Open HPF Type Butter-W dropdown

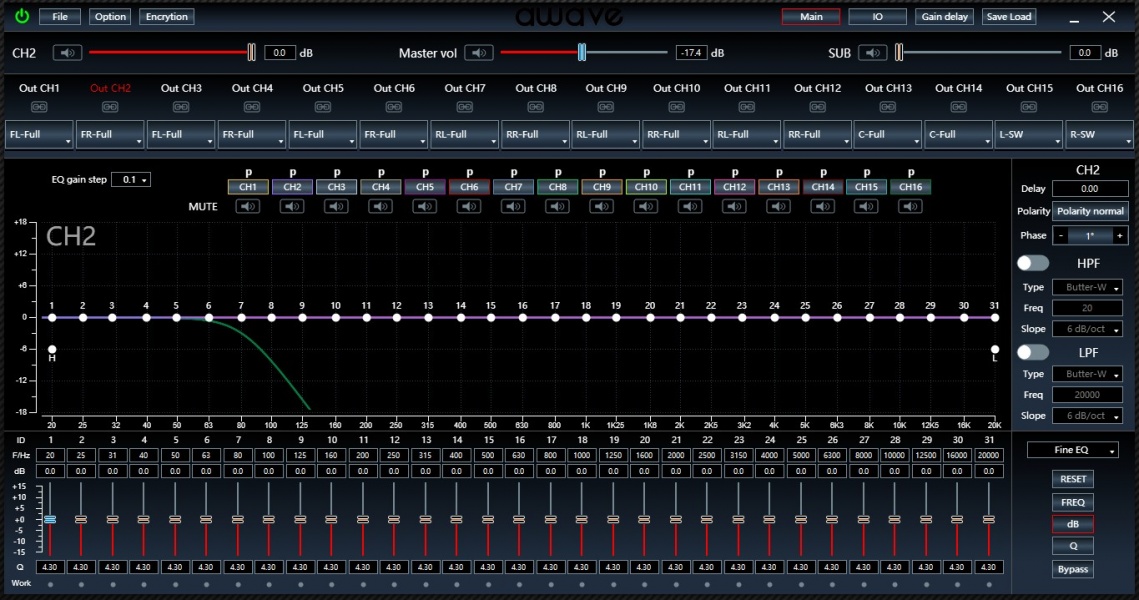(x=1087, y=288)
